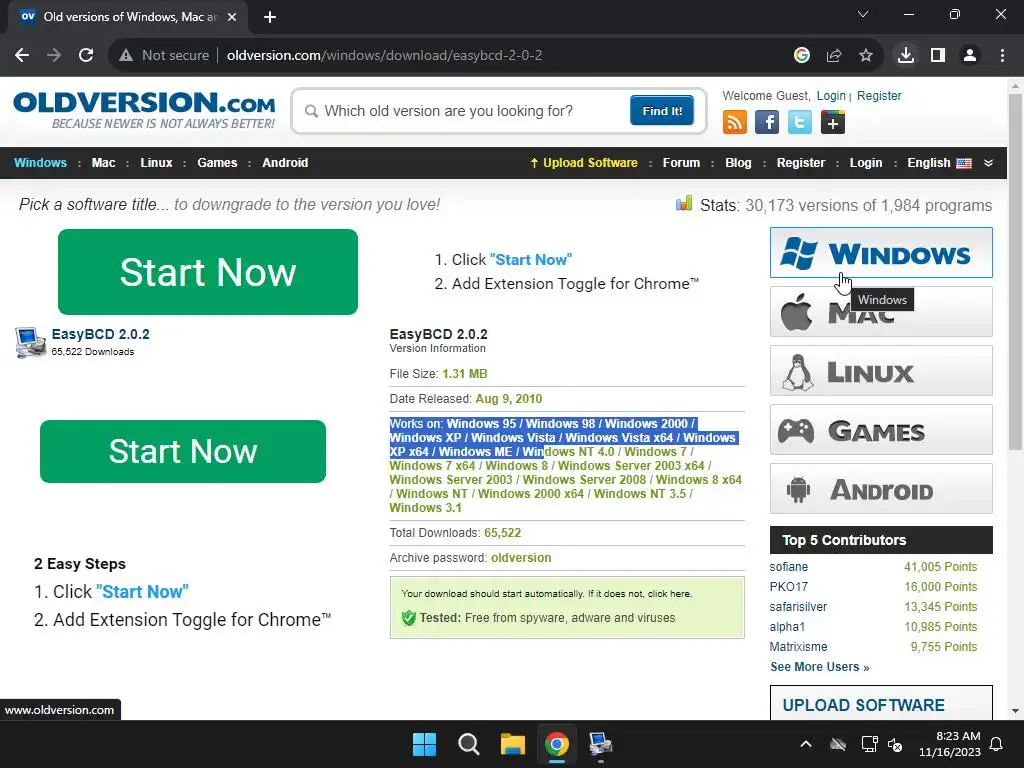
Task: Click Register in the black nav bar
Action: [801, 163]
